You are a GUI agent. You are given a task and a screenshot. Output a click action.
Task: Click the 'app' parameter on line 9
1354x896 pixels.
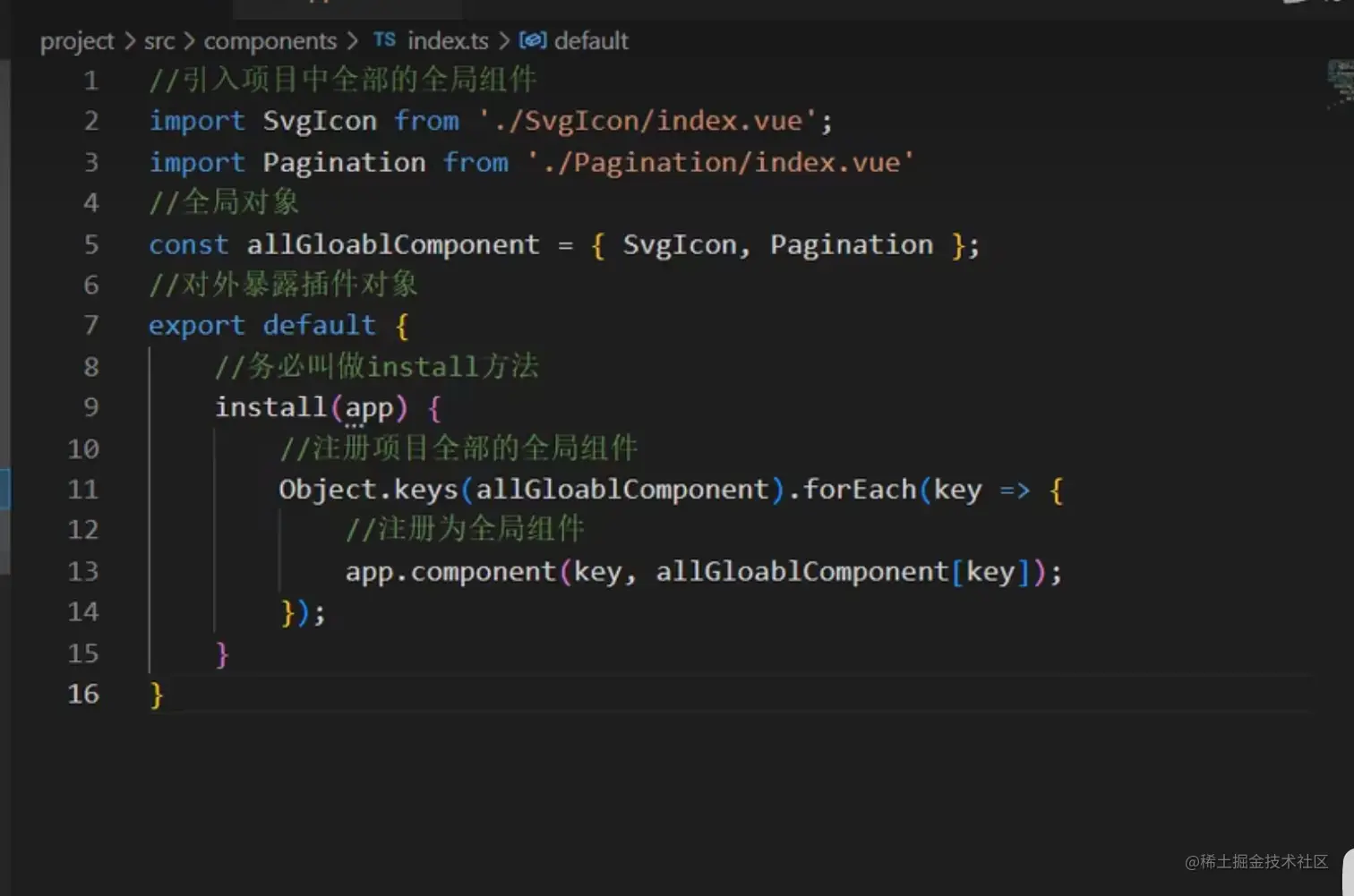point(370,409)
